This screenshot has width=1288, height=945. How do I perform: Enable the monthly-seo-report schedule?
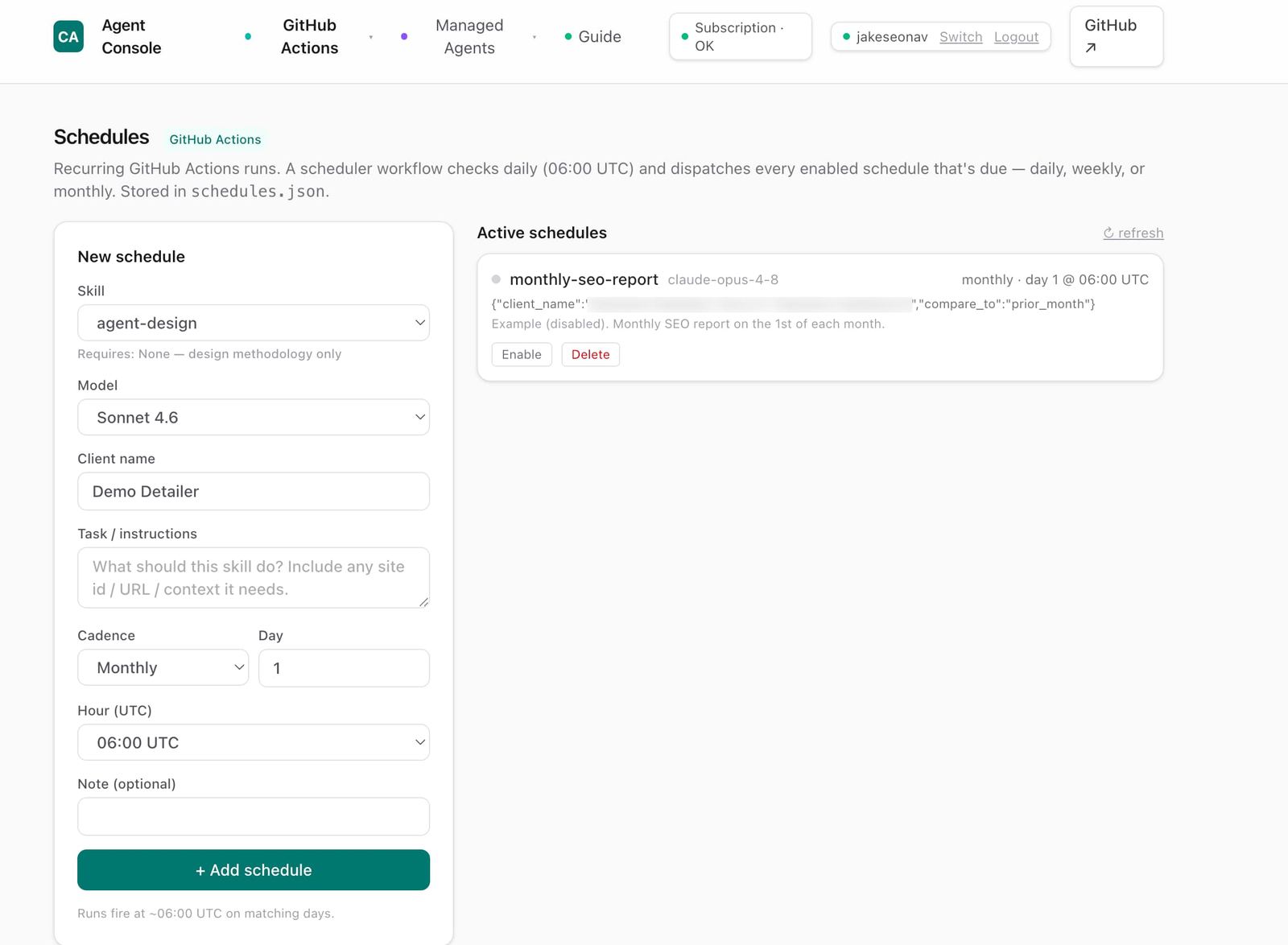[522, 354]
